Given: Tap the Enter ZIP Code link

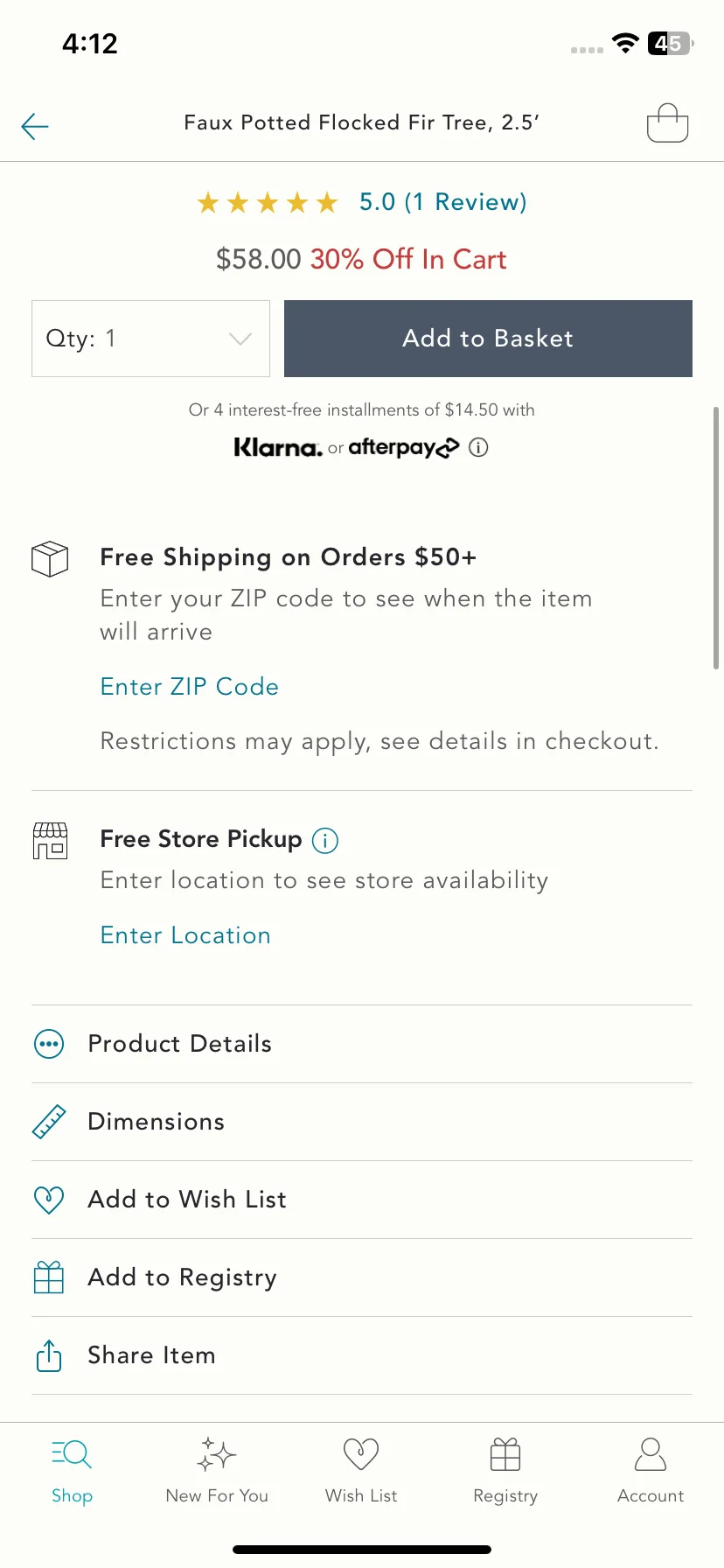Looking at the screenshot, I should (190, 687).
